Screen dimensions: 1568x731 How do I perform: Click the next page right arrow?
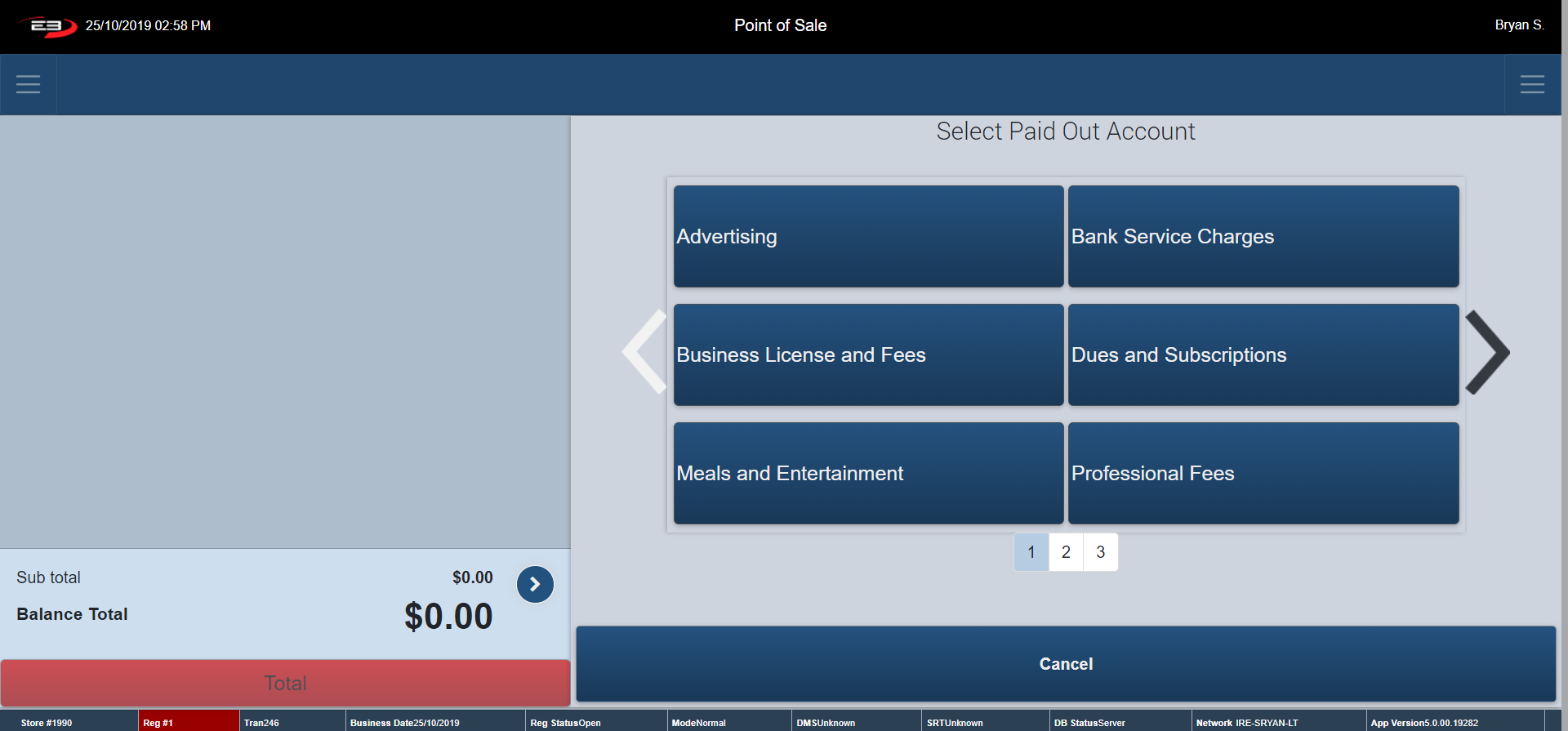click(1487, 353)
